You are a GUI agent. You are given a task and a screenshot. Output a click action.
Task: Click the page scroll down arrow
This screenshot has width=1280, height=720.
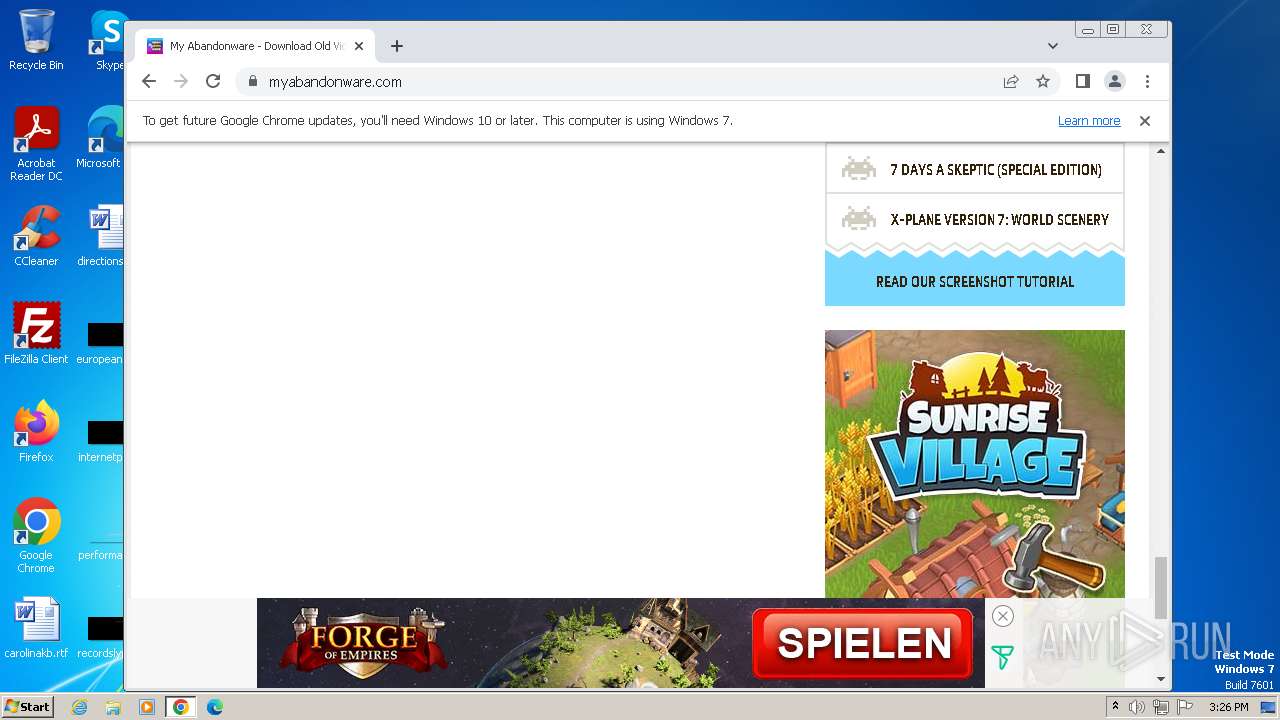click(1161, 679)
